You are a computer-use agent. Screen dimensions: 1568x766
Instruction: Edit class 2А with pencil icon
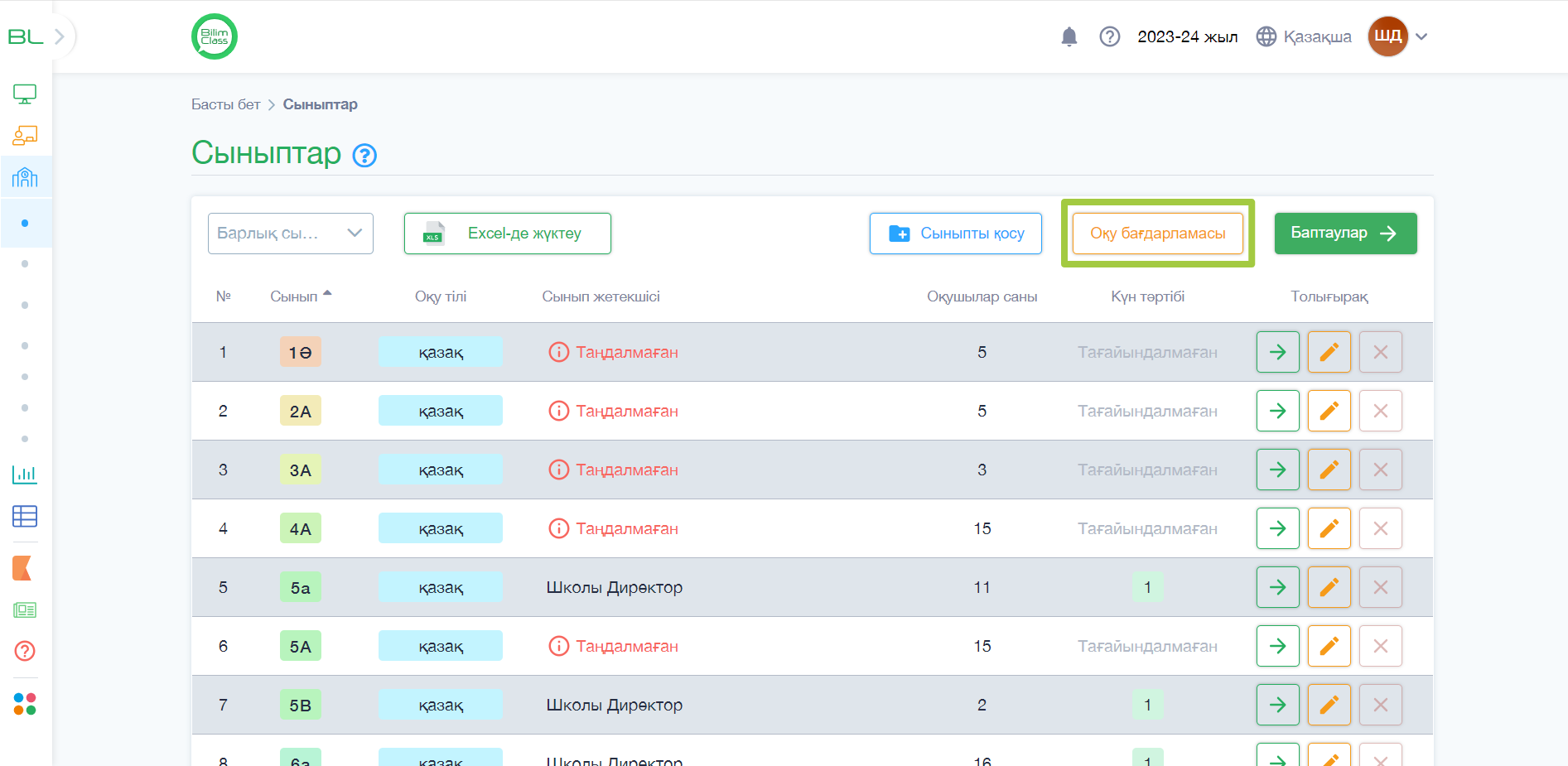coord(1329,411)
